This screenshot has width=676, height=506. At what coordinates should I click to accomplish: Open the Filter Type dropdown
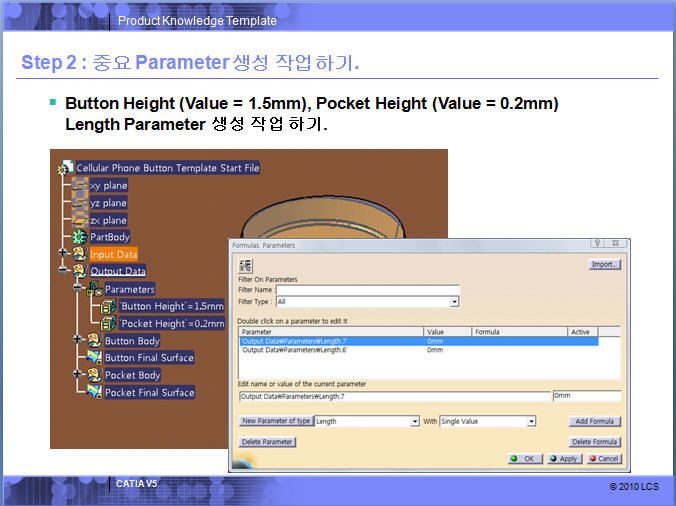click(x=454, y=301)
